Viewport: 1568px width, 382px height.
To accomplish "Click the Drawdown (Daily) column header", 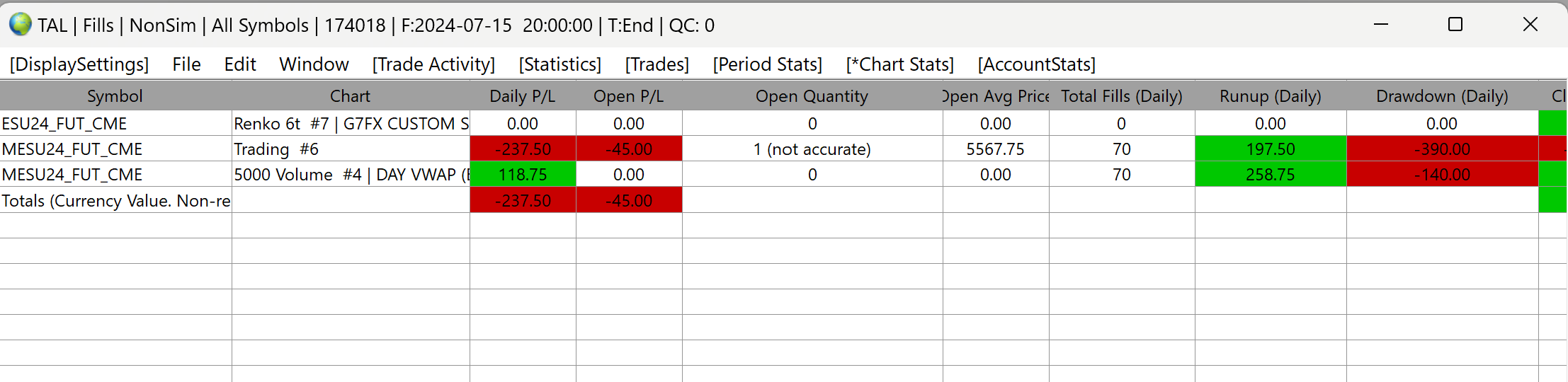I will coord(1442,96).
